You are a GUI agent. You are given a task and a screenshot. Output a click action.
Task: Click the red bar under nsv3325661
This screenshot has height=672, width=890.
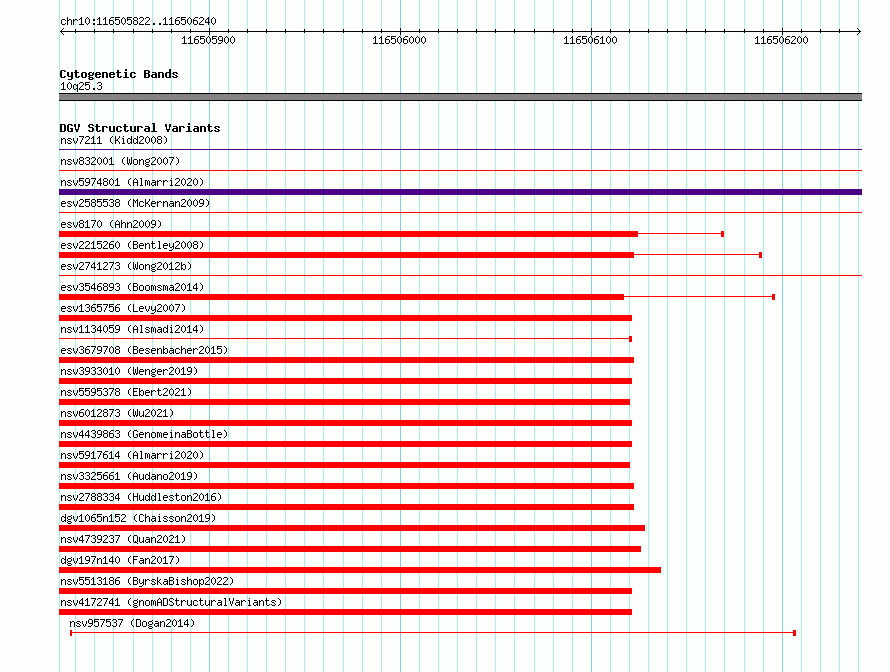pyautogui.click(x=346, y=486)
